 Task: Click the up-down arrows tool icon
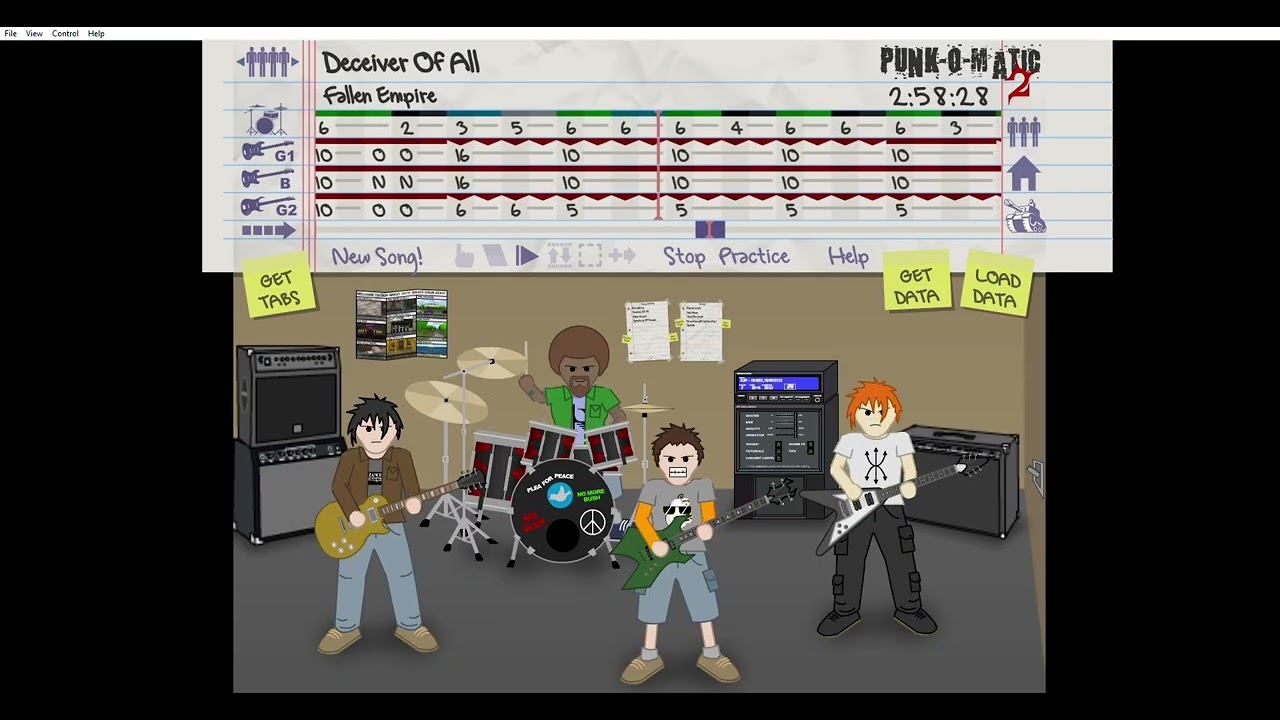pos(559,257)
